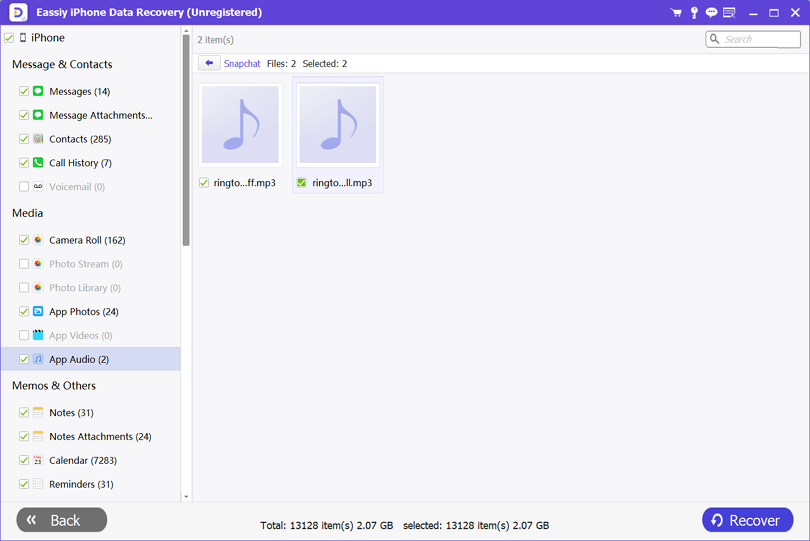Click the Voicemail tape icon
This screenshot has height=541, width=810.
coord(38,186)
